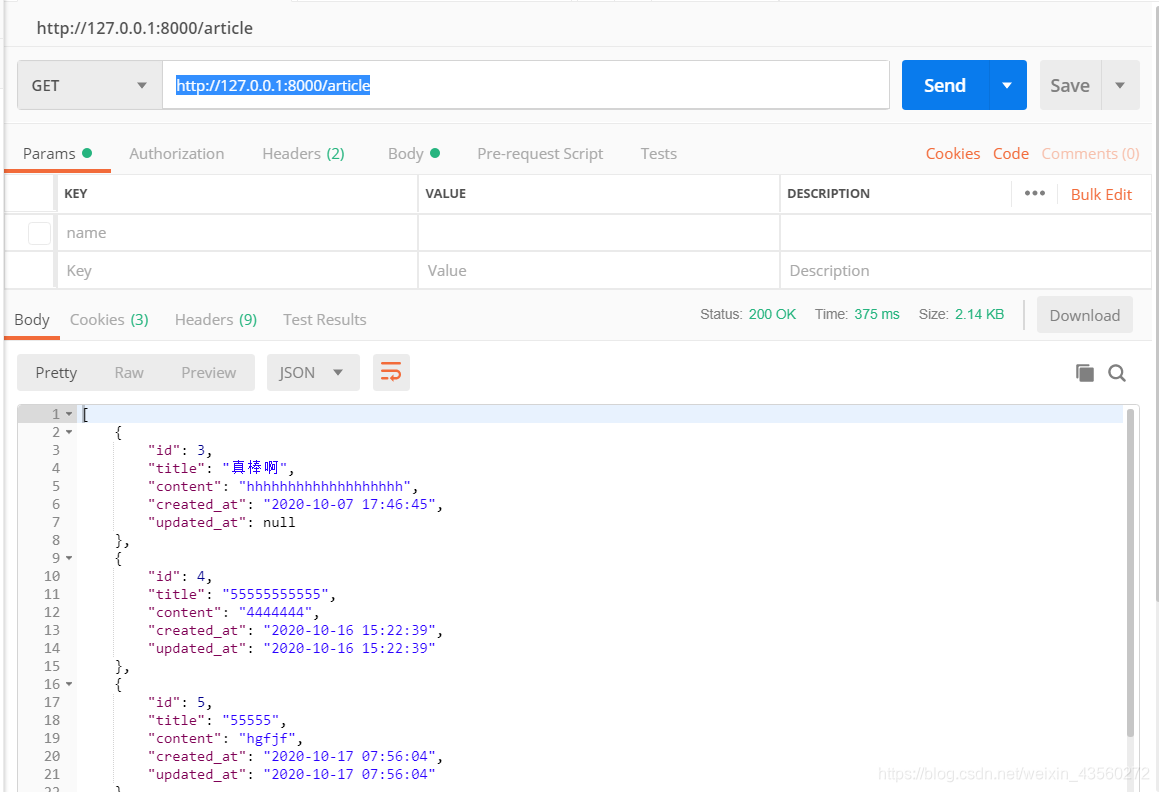Collapse the JSON array at line 1
Screen dimensions: 1159x792
pyautogui.click(x=69, y=414)
